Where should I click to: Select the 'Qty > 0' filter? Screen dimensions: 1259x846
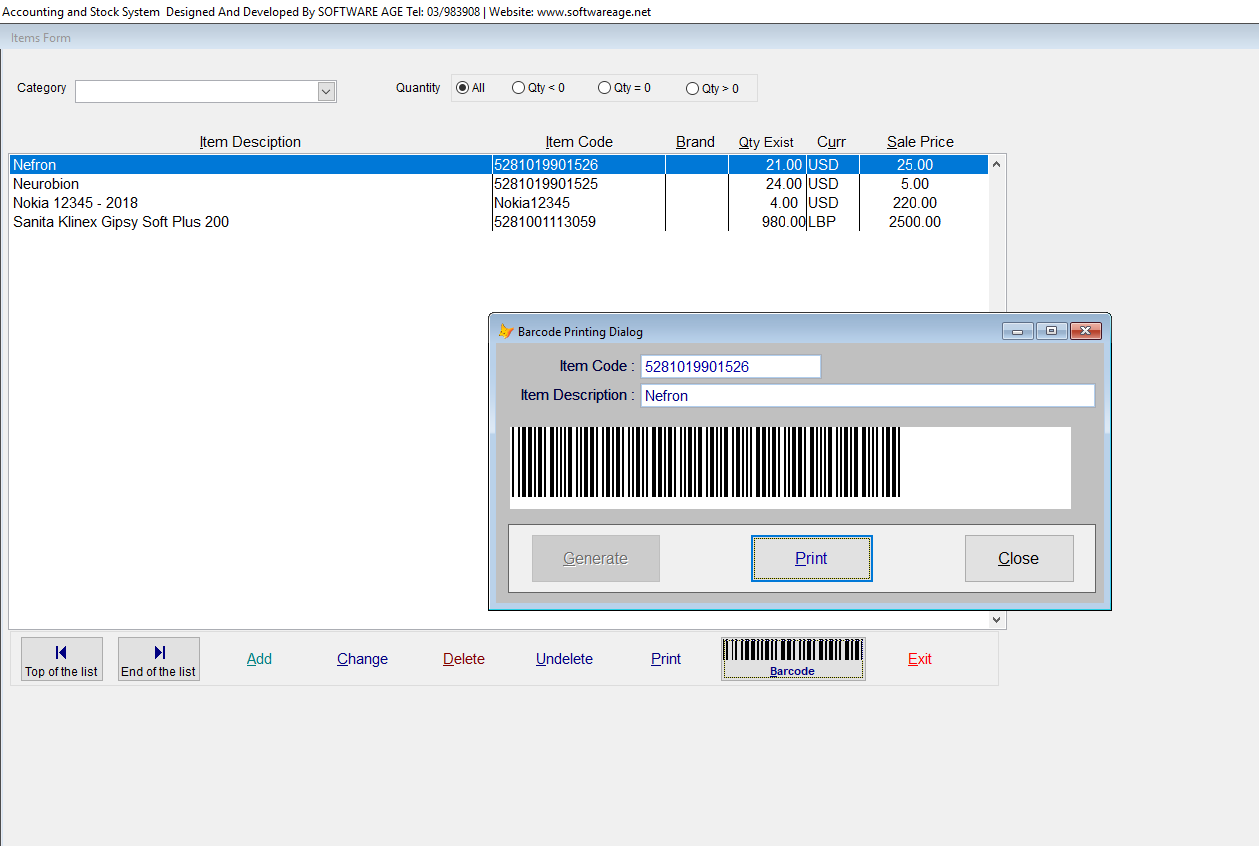(692, 87)
